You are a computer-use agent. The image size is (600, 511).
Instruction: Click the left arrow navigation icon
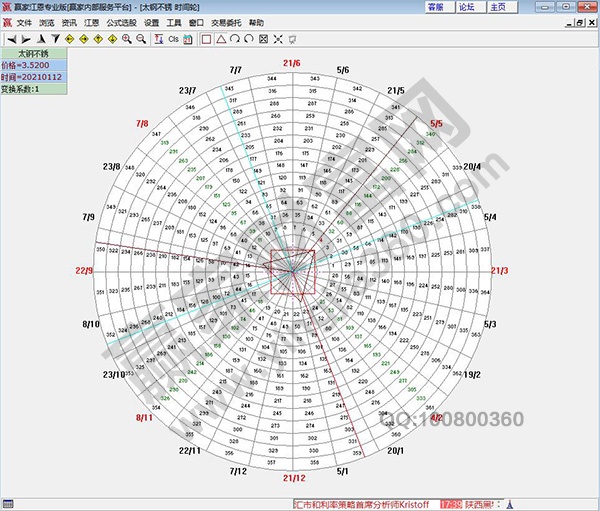tap(11, 39)
